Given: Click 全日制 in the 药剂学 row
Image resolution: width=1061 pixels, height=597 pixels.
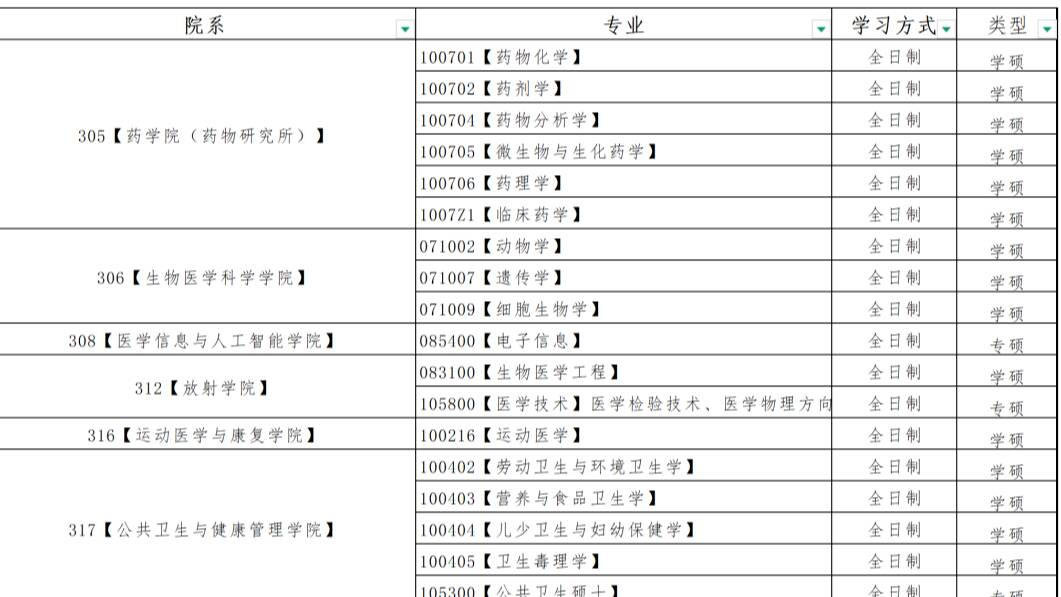Looking at the screenshot, I should click(894, 88).
